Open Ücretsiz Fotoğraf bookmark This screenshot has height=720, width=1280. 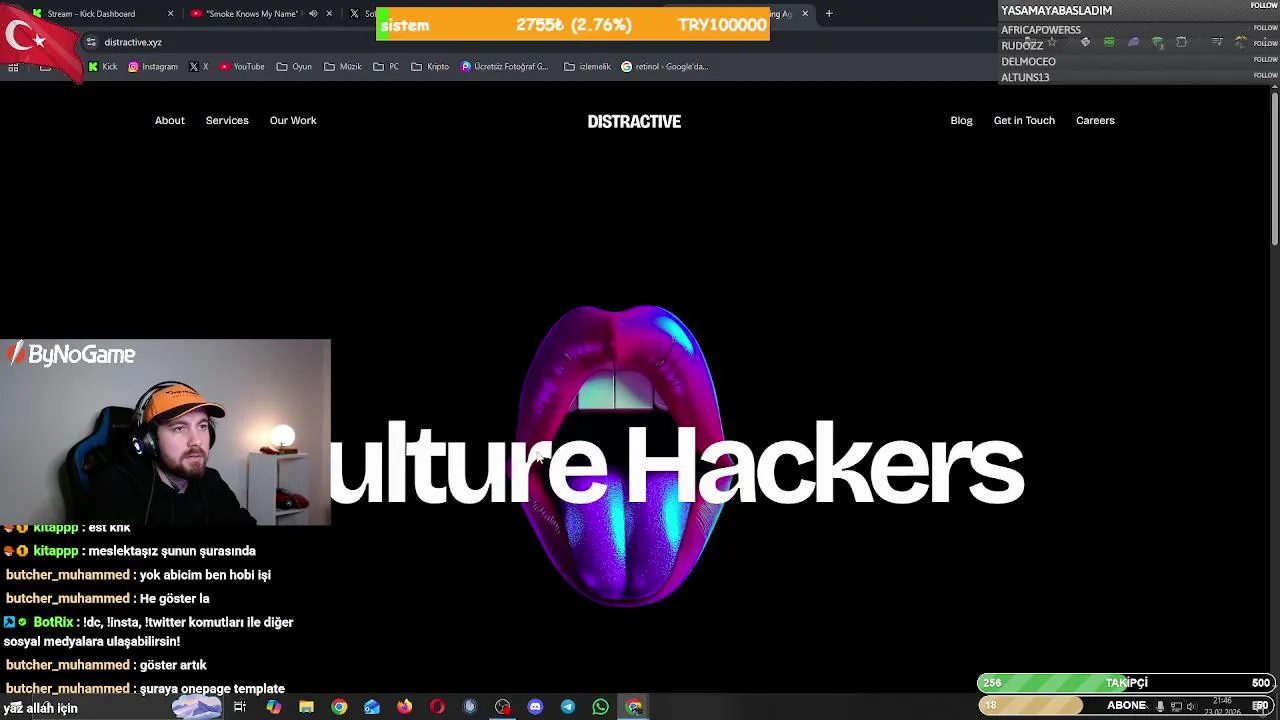point(505,67)
